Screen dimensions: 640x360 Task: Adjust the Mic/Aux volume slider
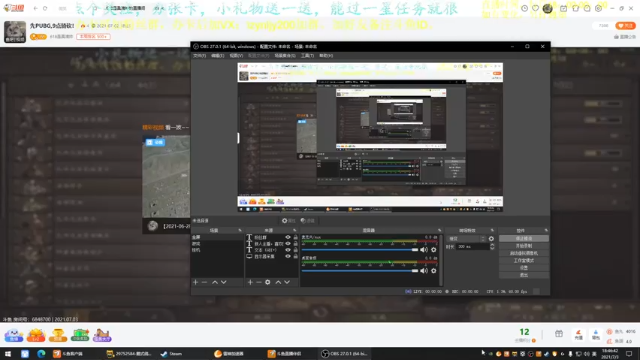360,249
